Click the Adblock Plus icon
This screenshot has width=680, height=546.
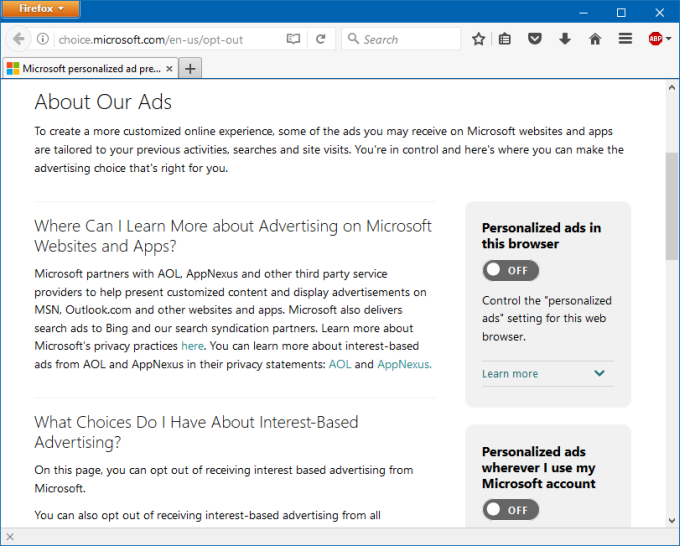pyautogui.click(x=655, y=39)
